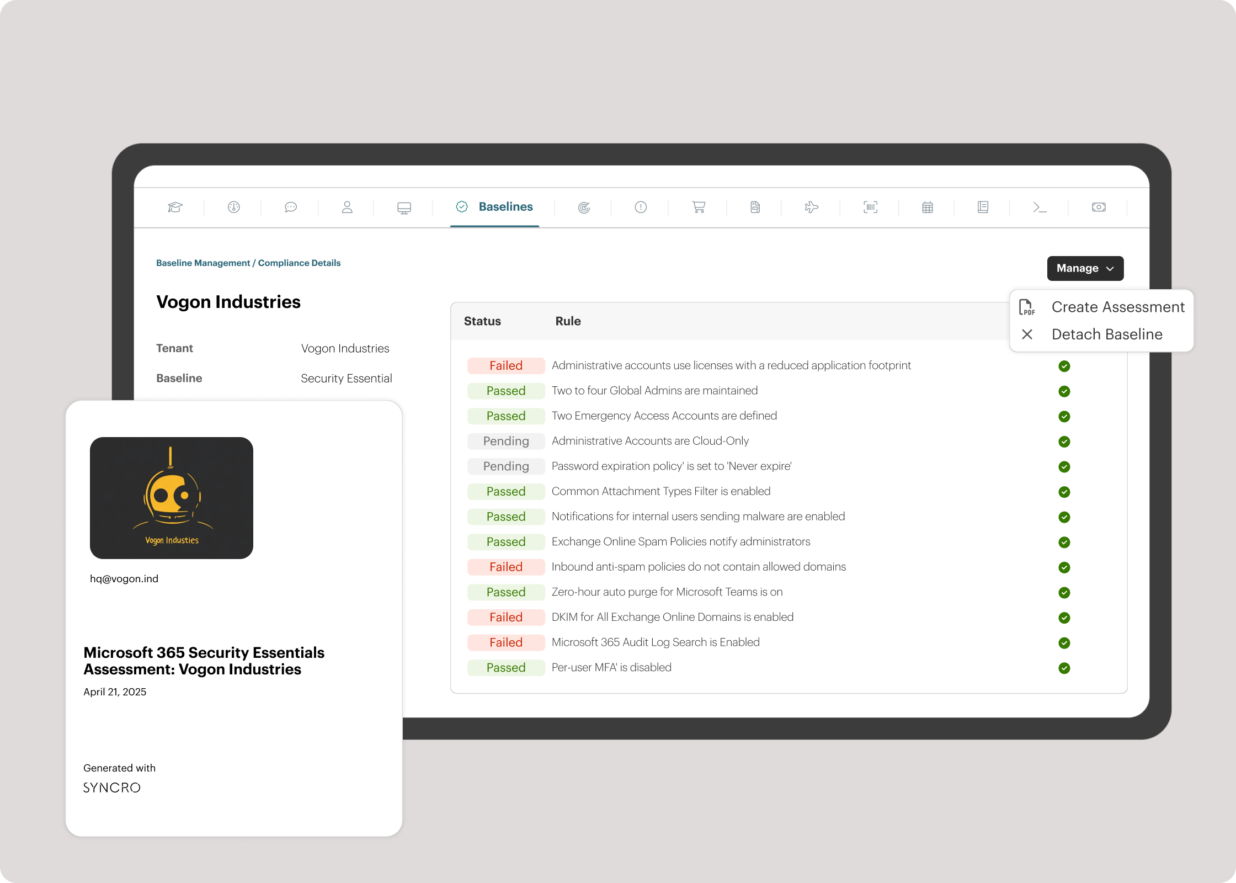The image size is (1236, 883).
Task: Select the document invoice icon
Action: tap(755, 207)
